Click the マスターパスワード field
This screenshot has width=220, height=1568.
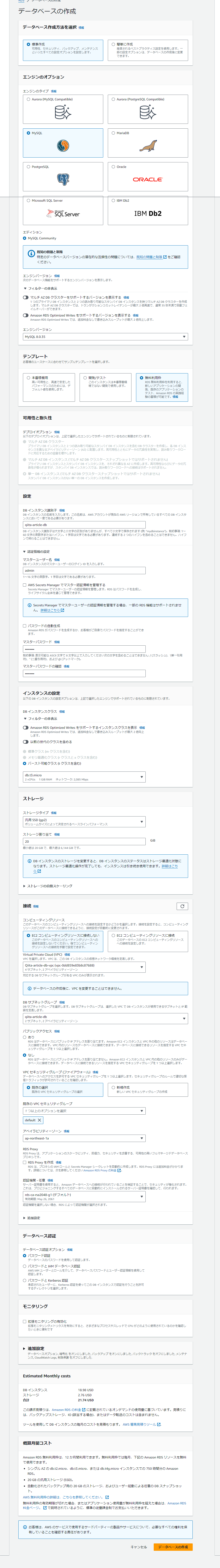click(x=84, y=649)
